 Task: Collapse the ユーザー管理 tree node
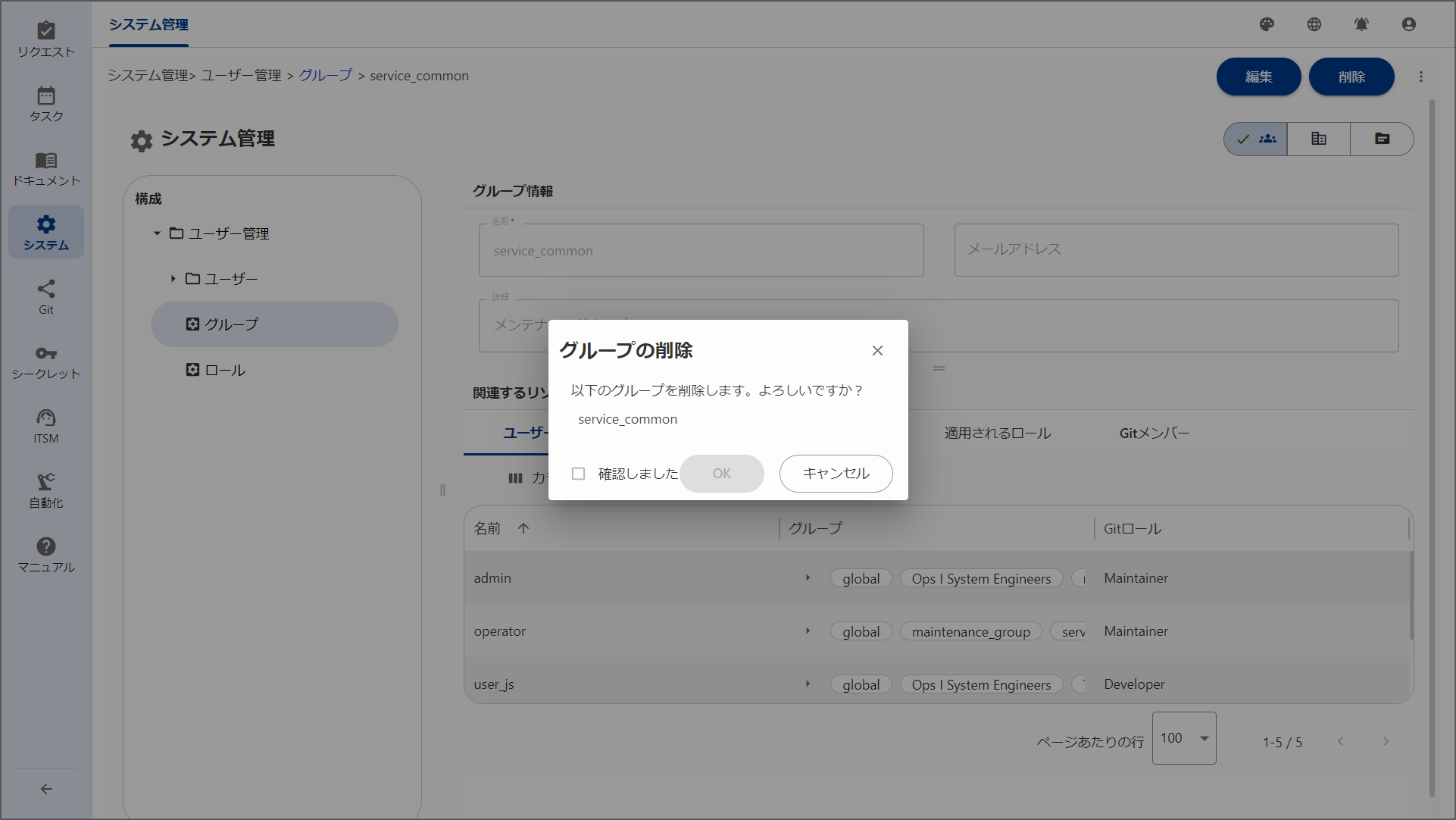point(157,233)
